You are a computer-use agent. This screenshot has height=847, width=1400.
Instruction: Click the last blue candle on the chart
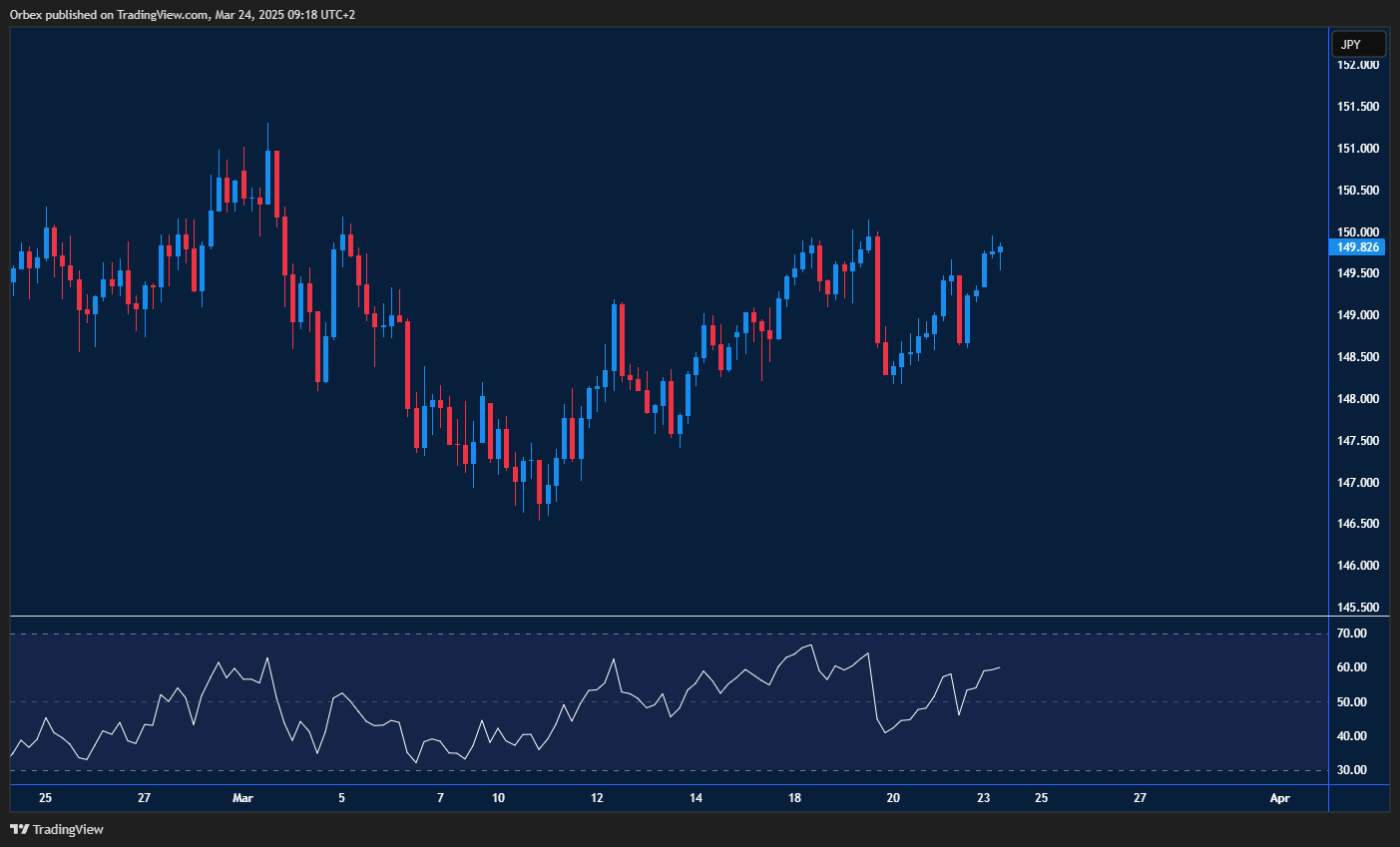click(1000, 249)
